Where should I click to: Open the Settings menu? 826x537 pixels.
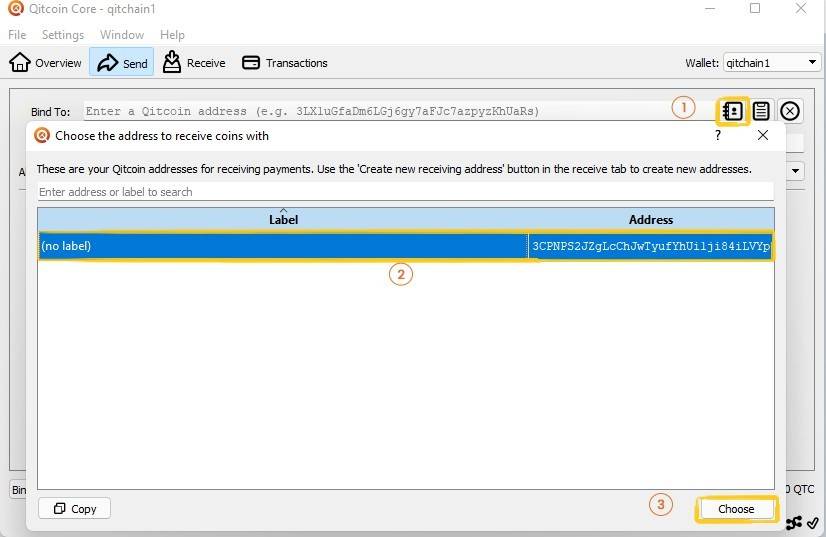(x=63, y=35)
